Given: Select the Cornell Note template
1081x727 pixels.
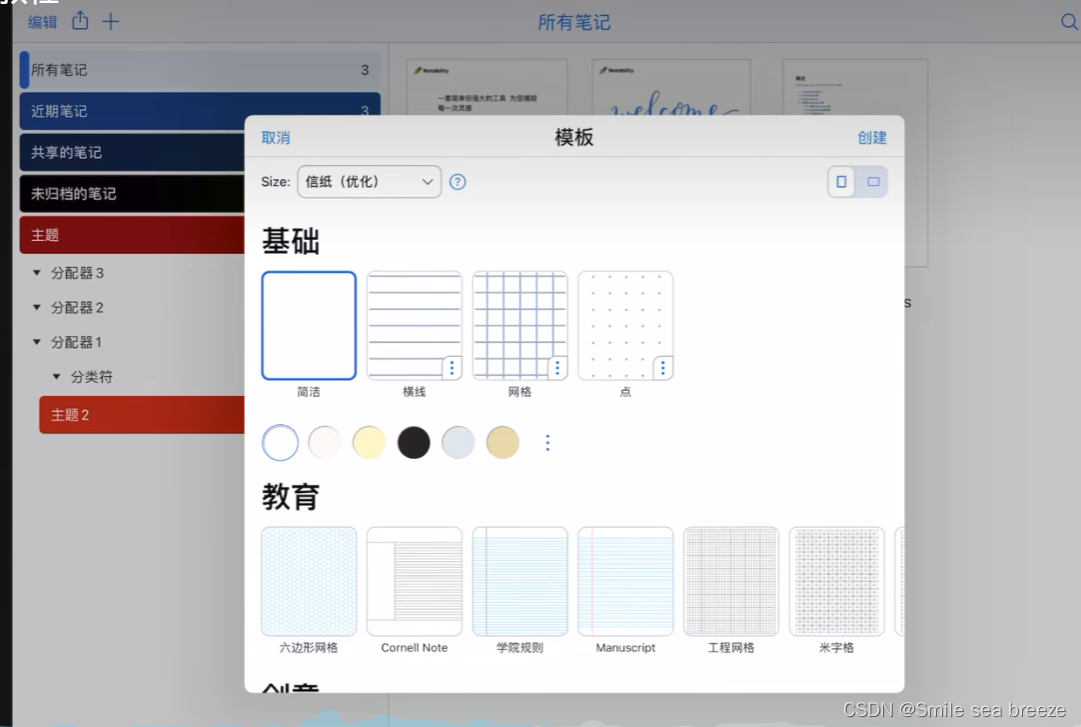Looking at the screenshot, I should (x=414, y=582).
